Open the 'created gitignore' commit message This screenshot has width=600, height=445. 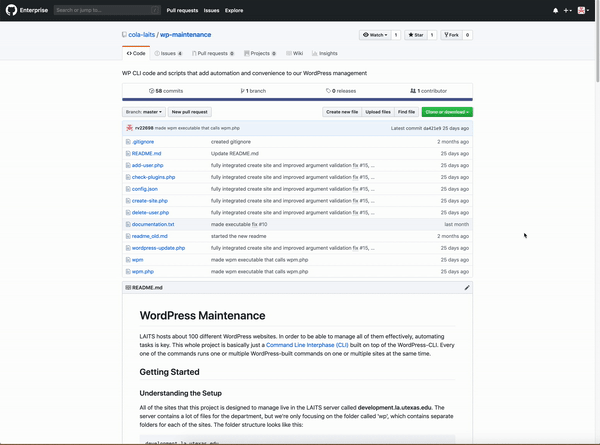(x=231, y=142)
